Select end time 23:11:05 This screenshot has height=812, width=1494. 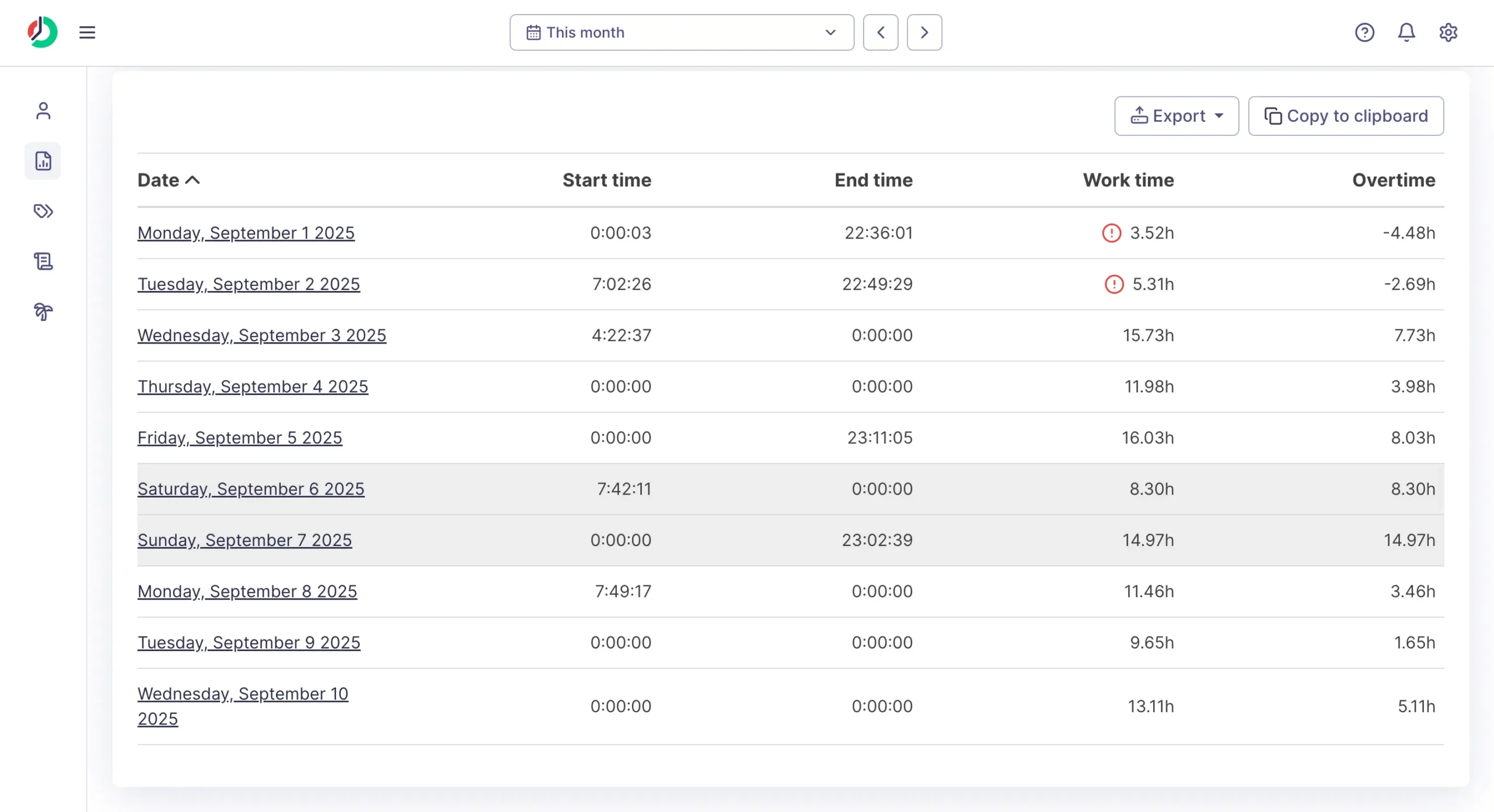880,437
